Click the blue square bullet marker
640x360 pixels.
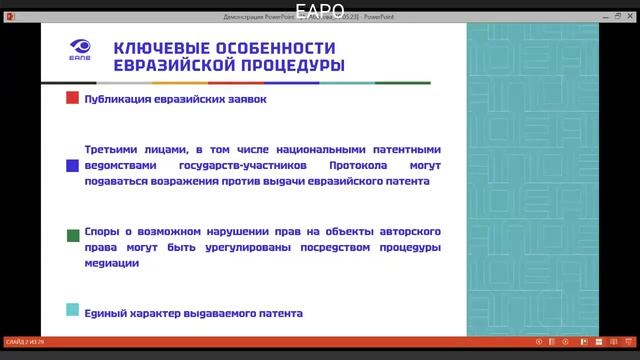click(73, 165)
